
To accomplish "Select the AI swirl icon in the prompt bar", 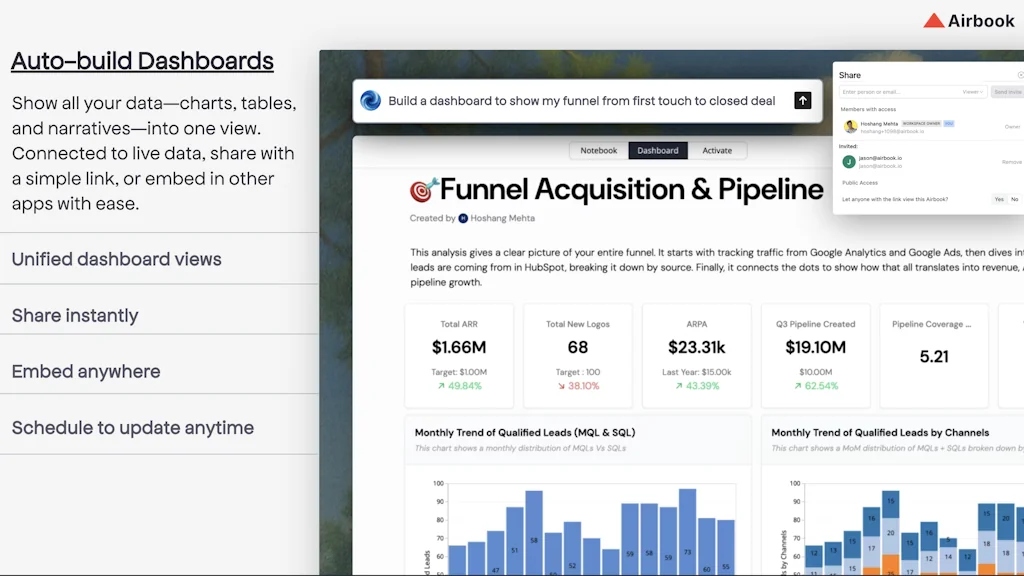I will tap(371, 100).
